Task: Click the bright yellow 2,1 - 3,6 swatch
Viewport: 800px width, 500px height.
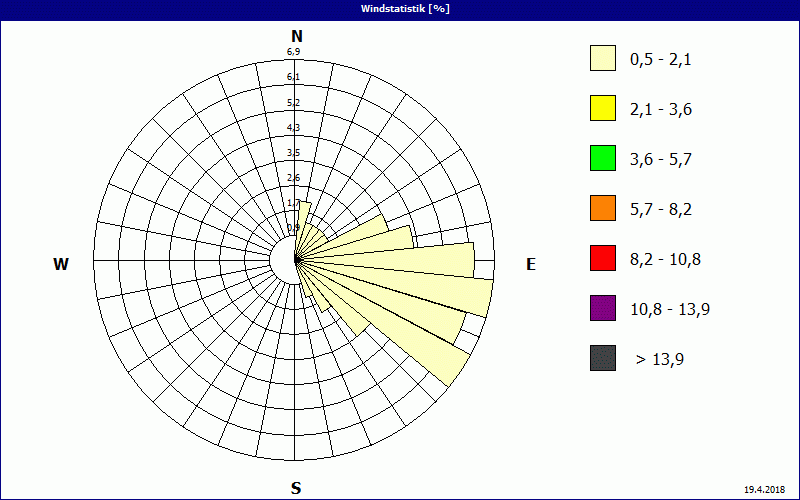Action: (603, 108)
